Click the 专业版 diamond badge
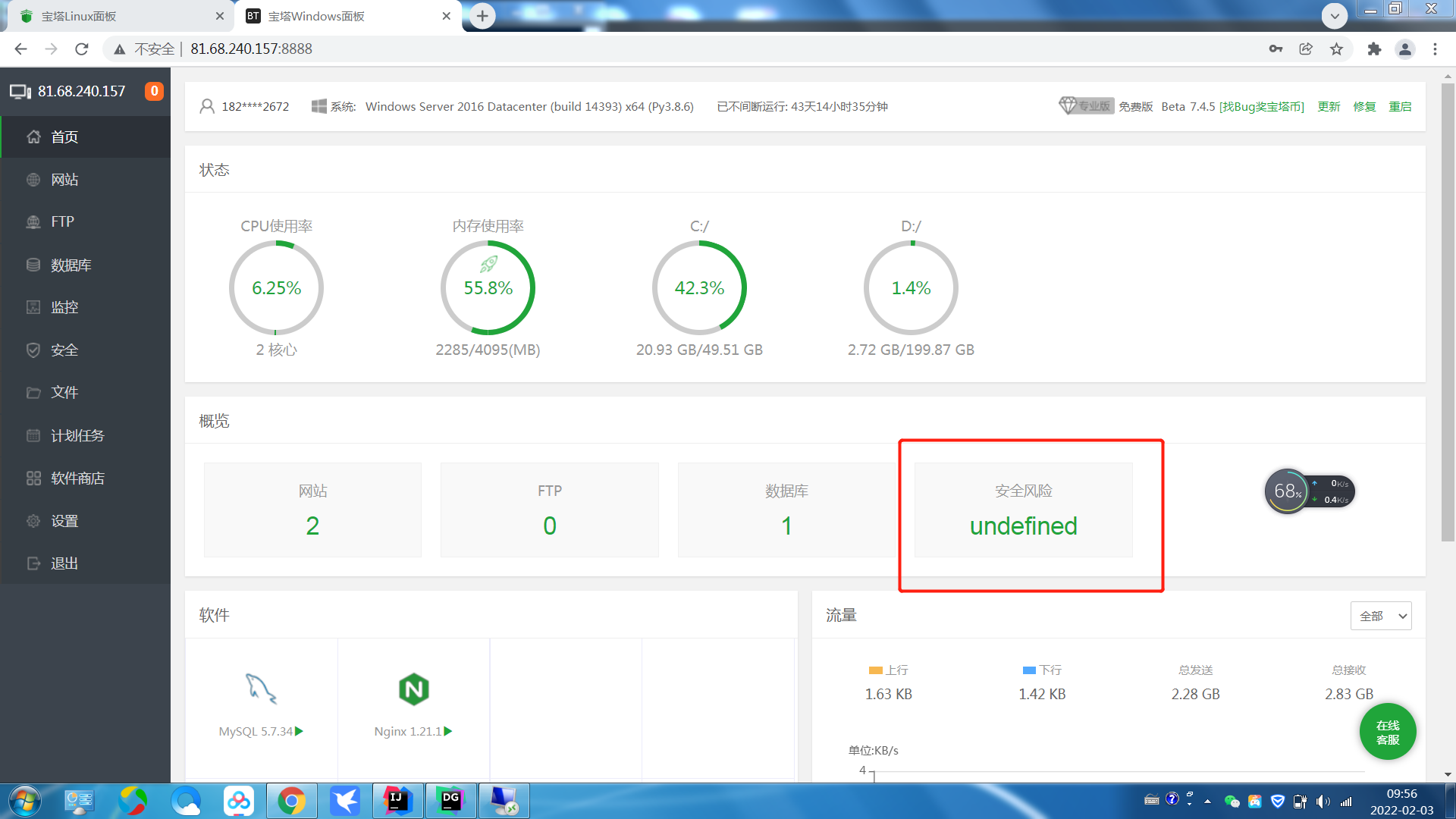The height and width of the screenshot is (819, 1456). (1086, 106)
